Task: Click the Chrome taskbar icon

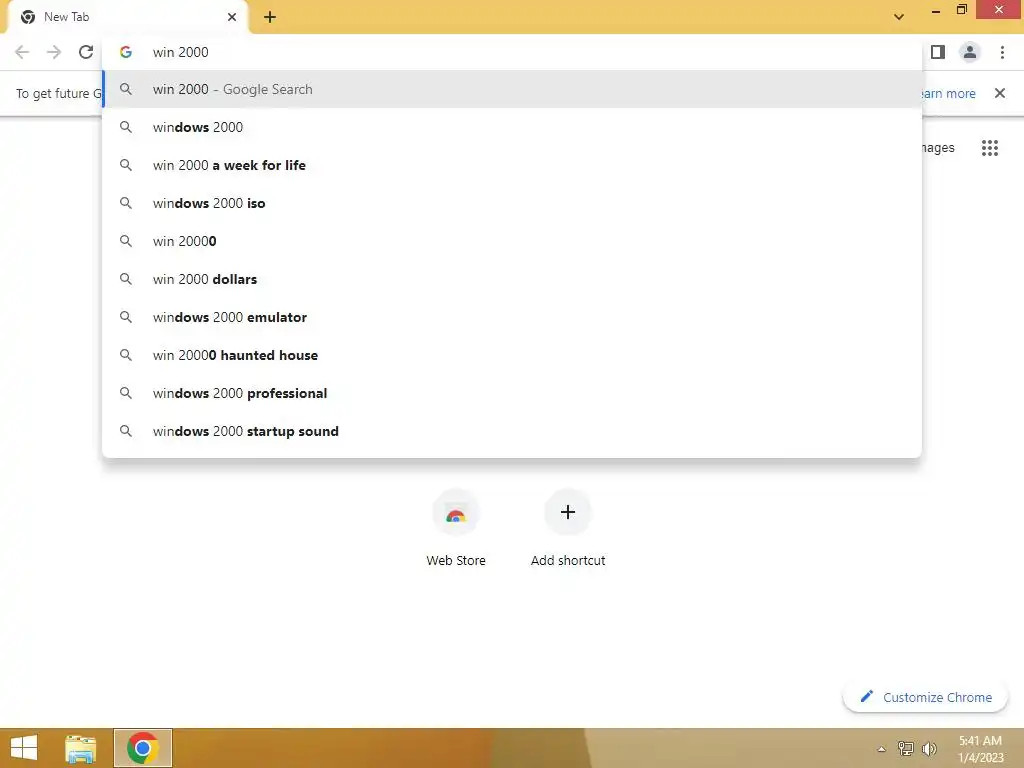Action: 143,748
